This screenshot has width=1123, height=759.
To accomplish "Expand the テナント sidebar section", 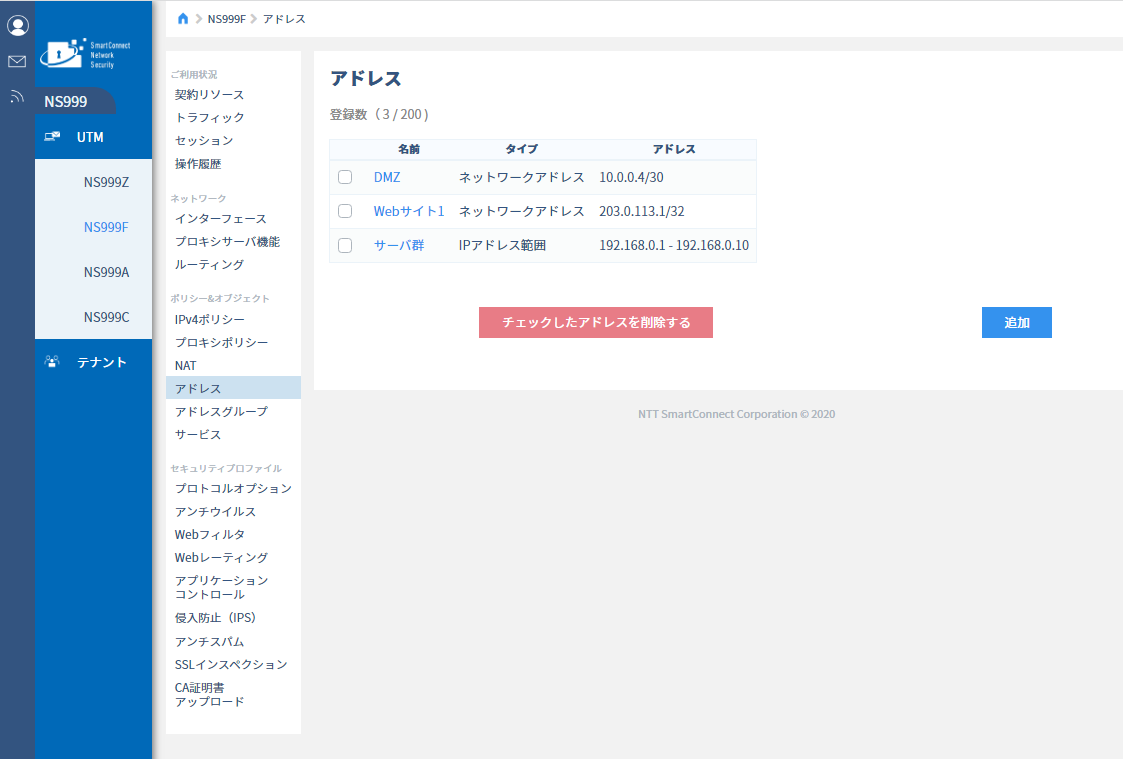I will coord(93,362).
